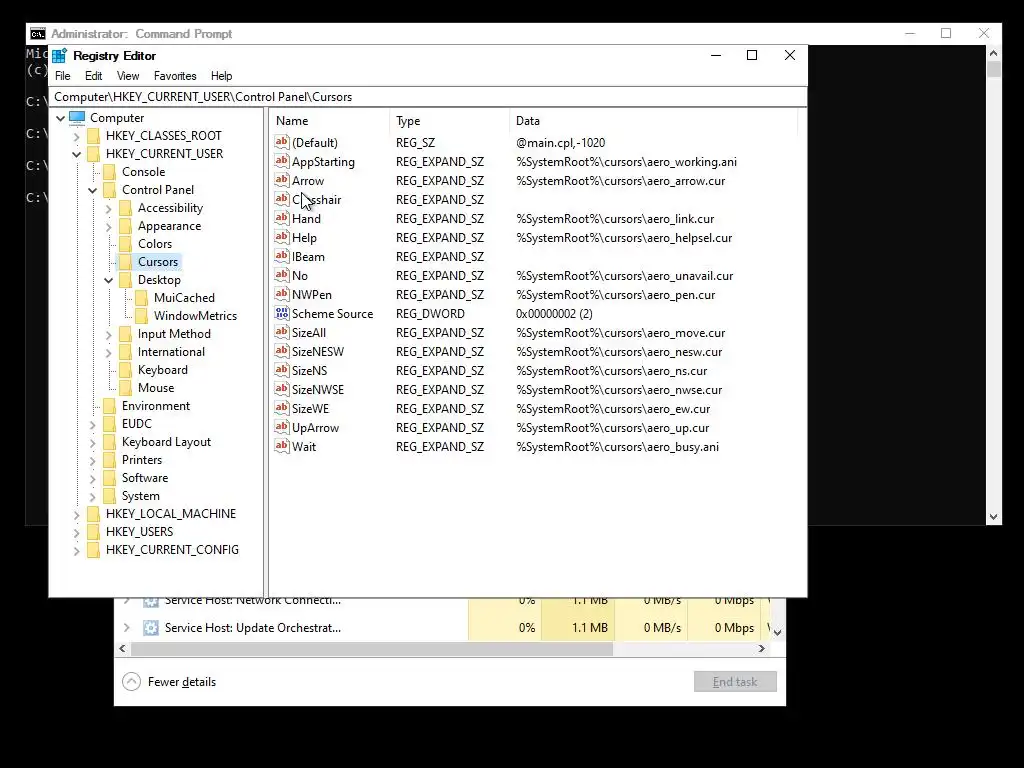Select the AppStarting string value icon
This screenshot has width=1024, height=768.
pos(281,161)
